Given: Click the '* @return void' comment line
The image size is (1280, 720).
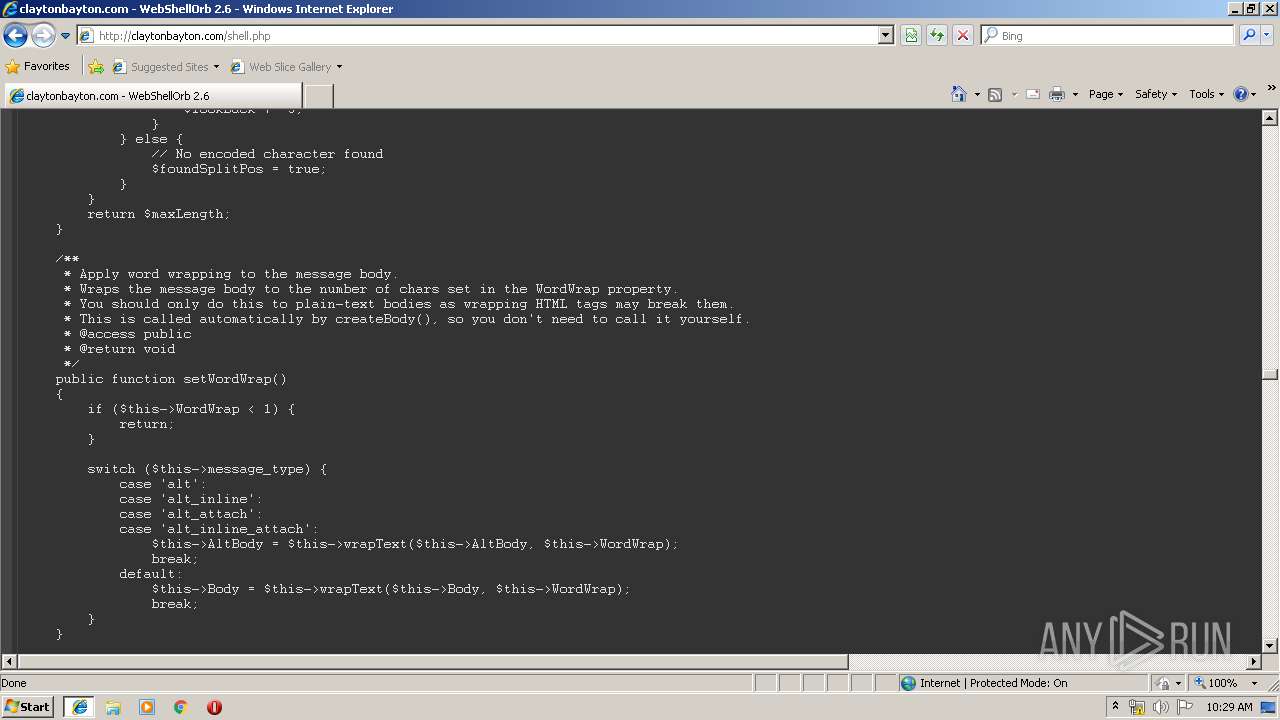Looking at the screenshot, I should (119, 349).
